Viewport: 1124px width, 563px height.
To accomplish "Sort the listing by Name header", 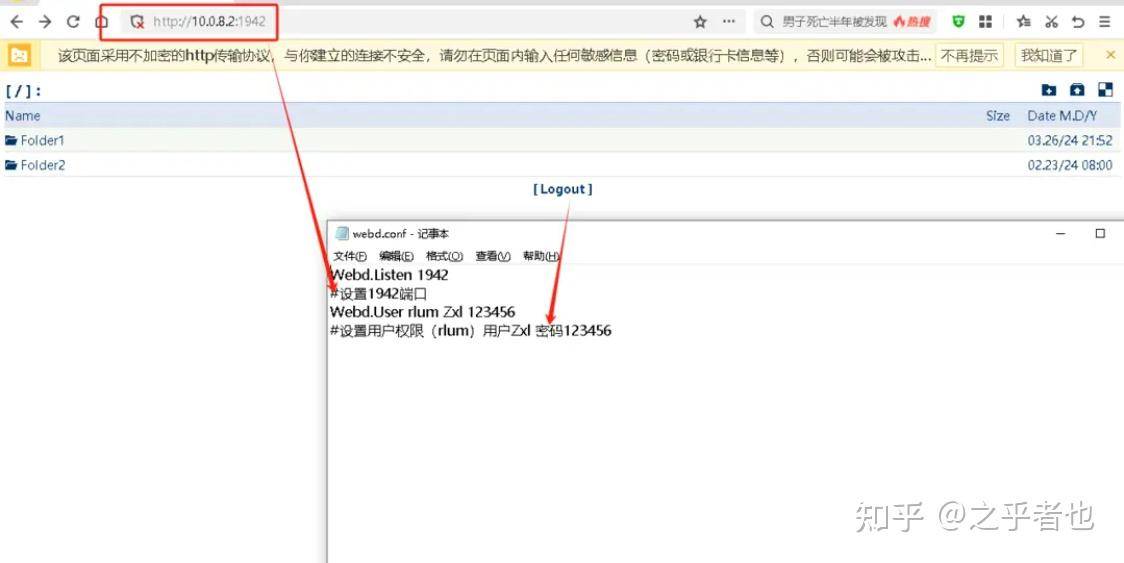I will (x=23, y=115).
